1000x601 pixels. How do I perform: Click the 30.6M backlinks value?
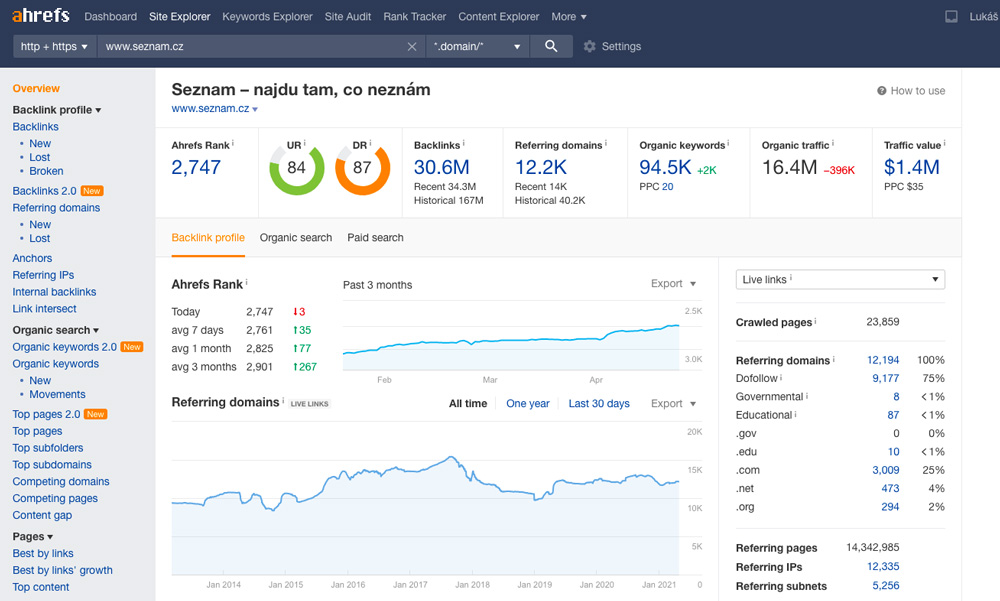(441, 167)
